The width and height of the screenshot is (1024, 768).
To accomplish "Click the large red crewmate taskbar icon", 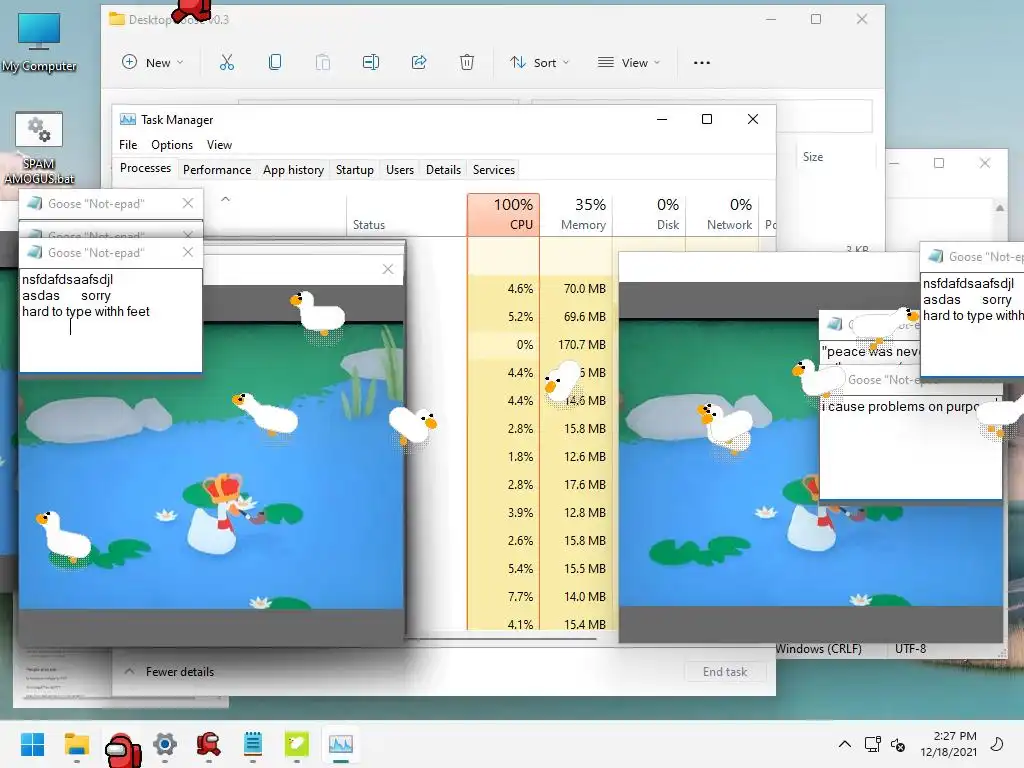I will click(x=122, y=750).
